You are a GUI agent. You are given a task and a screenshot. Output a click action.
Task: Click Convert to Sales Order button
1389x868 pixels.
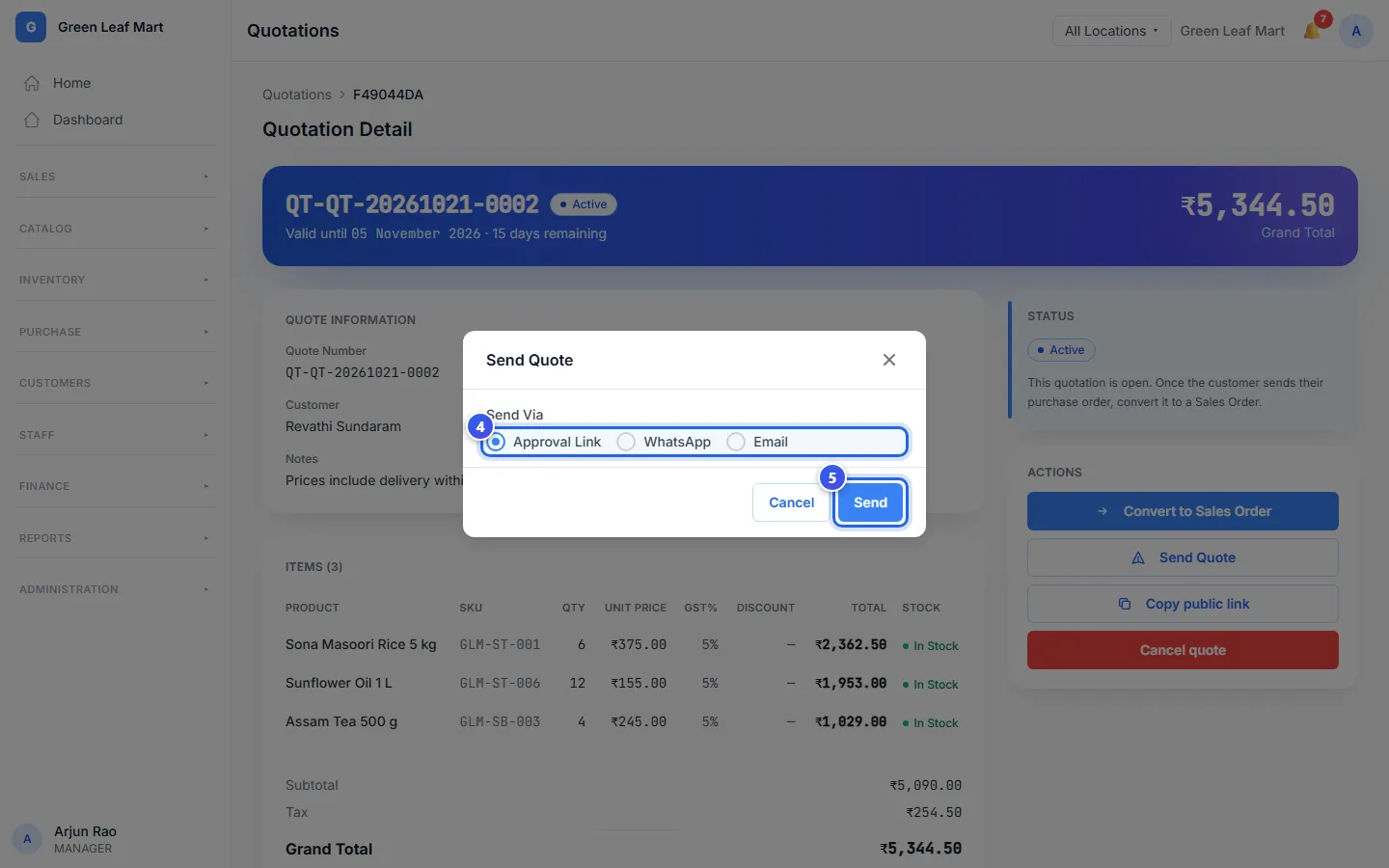pos(1183,511)
